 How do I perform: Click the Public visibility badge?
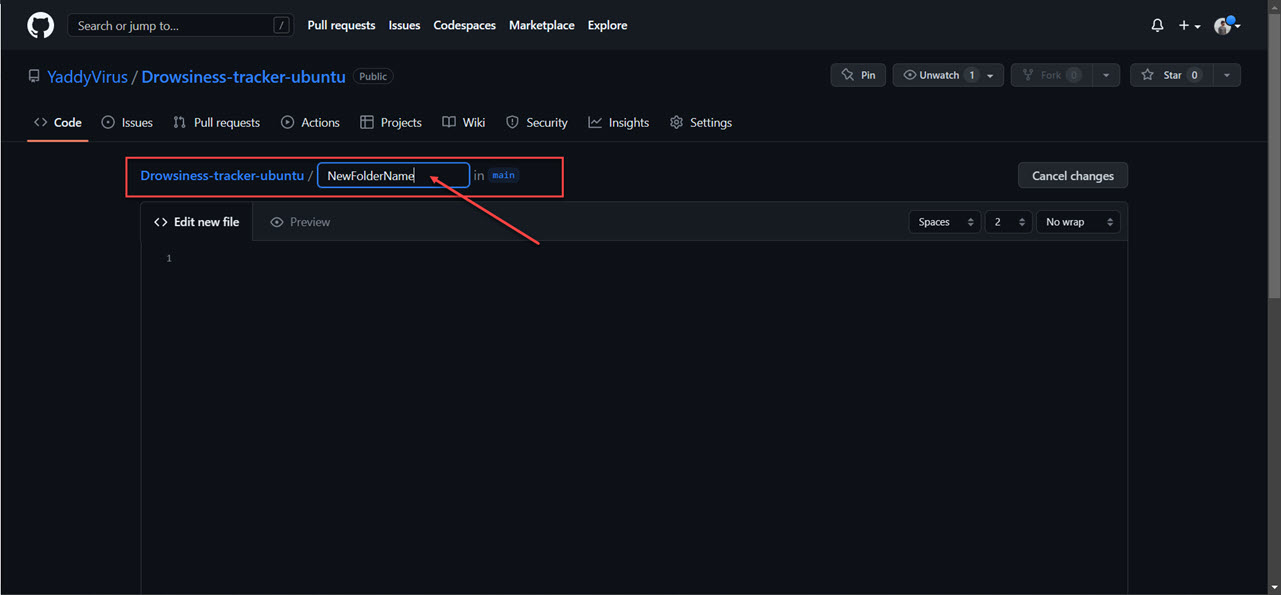click(373, 76)
